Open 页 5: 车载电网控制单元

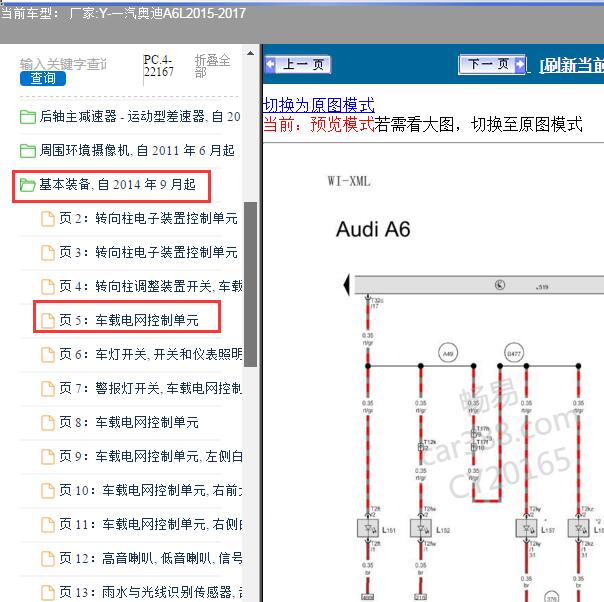[129, 320]
